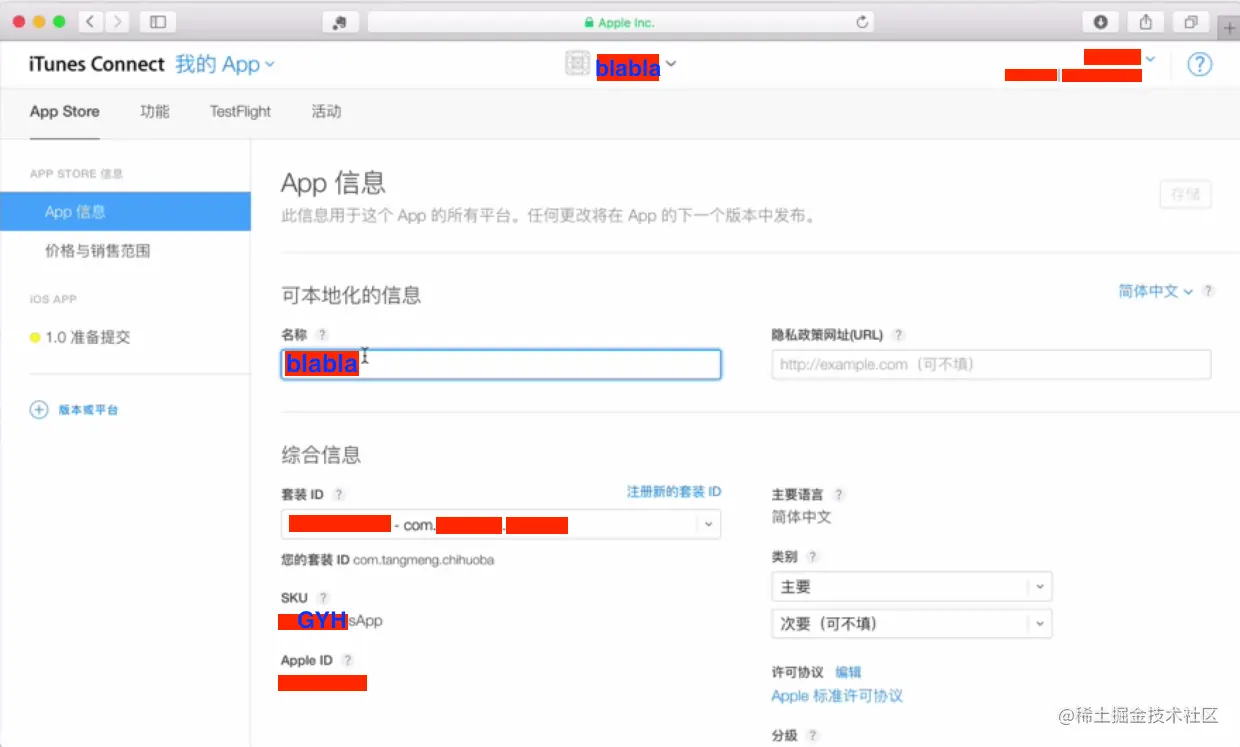Open the 我的 App dropdown menu

[225, 65]
